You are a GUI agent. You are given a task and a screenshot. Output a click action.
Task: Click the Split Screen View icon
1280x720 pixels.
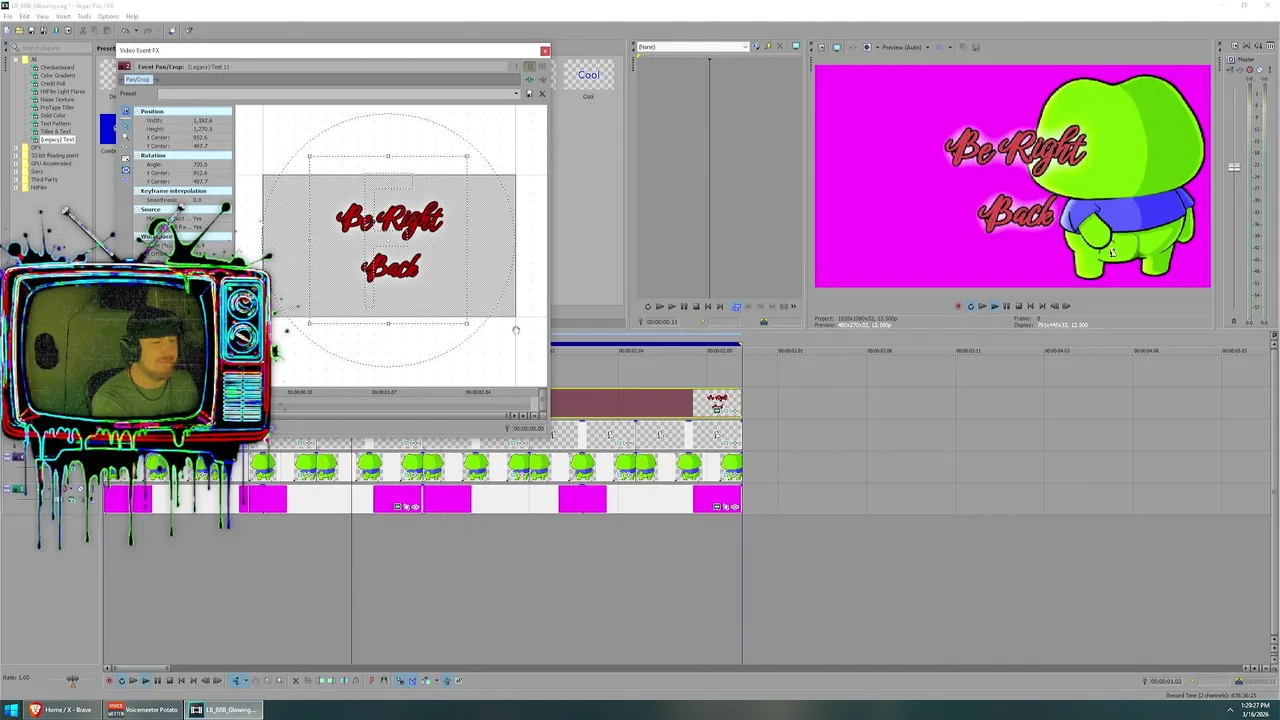[x=867, y=47]
